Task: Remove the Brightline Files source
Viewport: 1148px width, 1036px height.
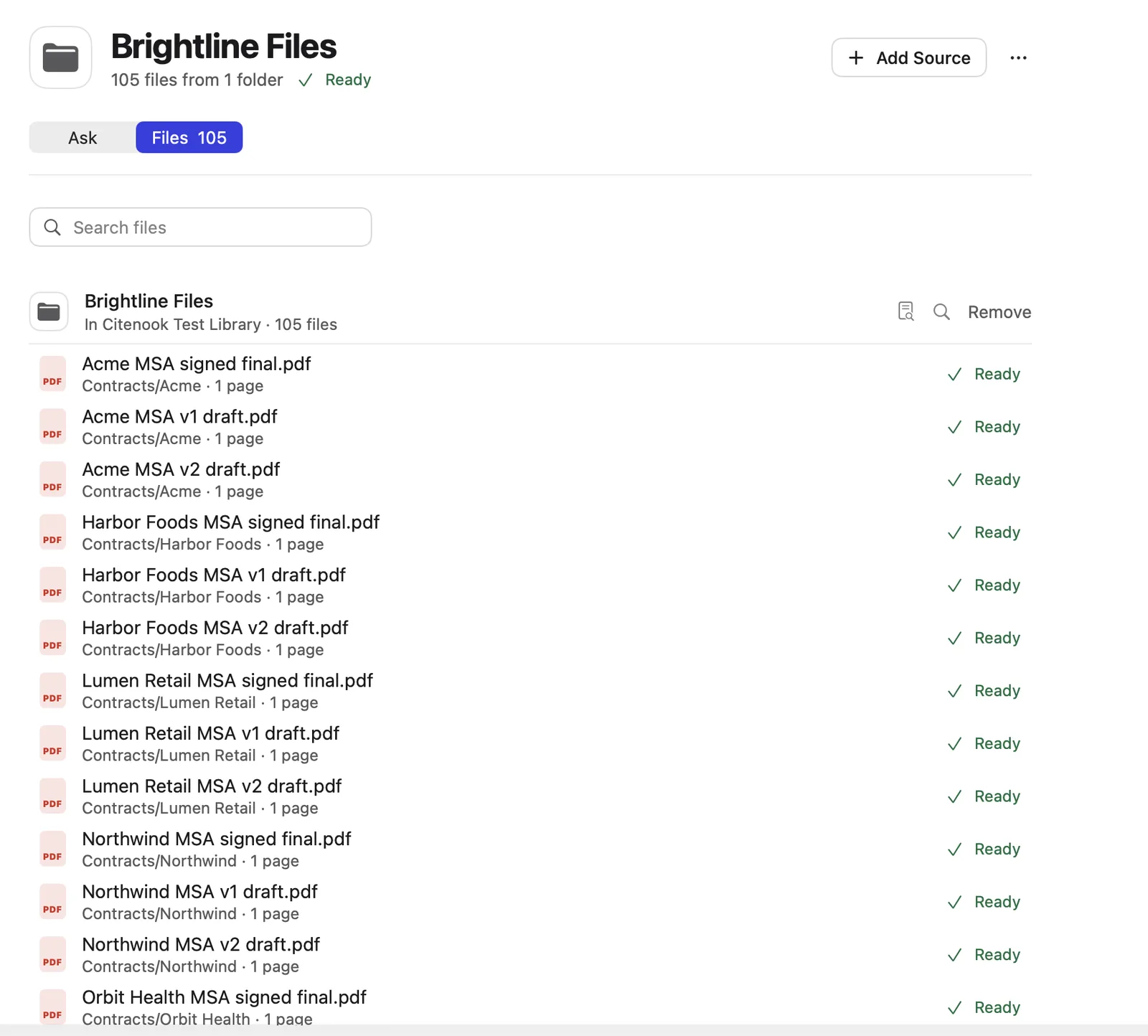Action: 999,311
